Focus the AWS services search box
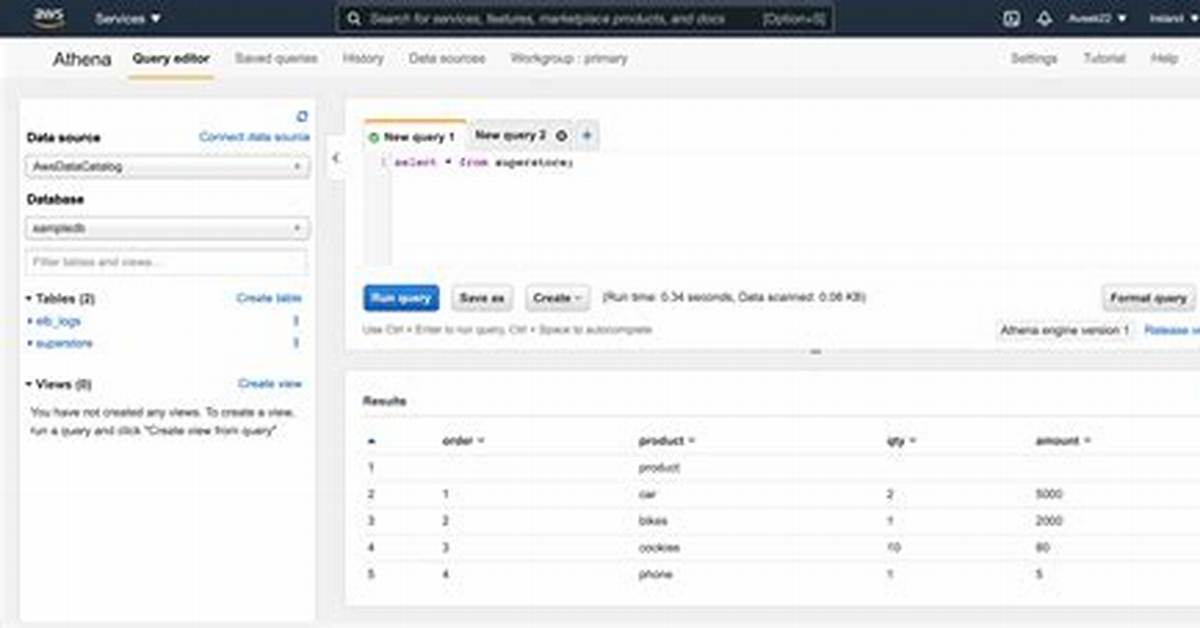Image resolution: width=1200 pixels, height=628 pixels. coord(585,19)
